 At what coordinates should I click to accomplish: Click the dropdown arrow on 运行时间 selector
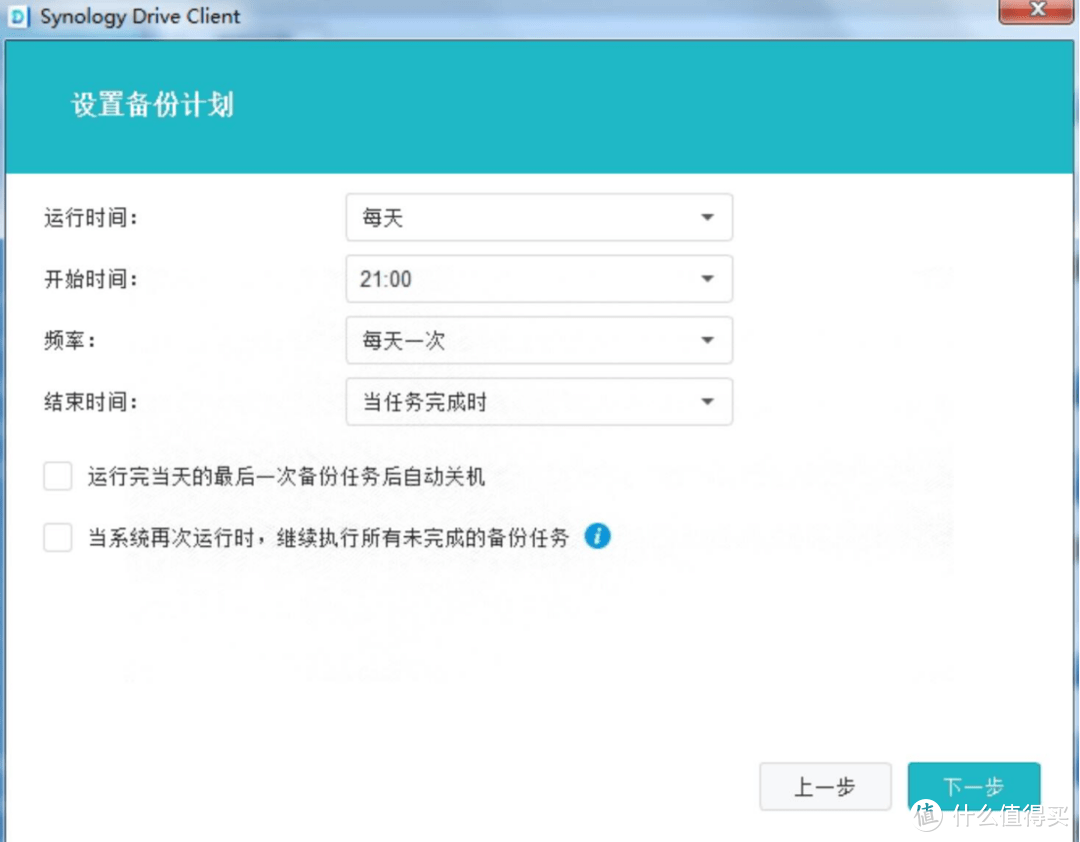[707, 217]
